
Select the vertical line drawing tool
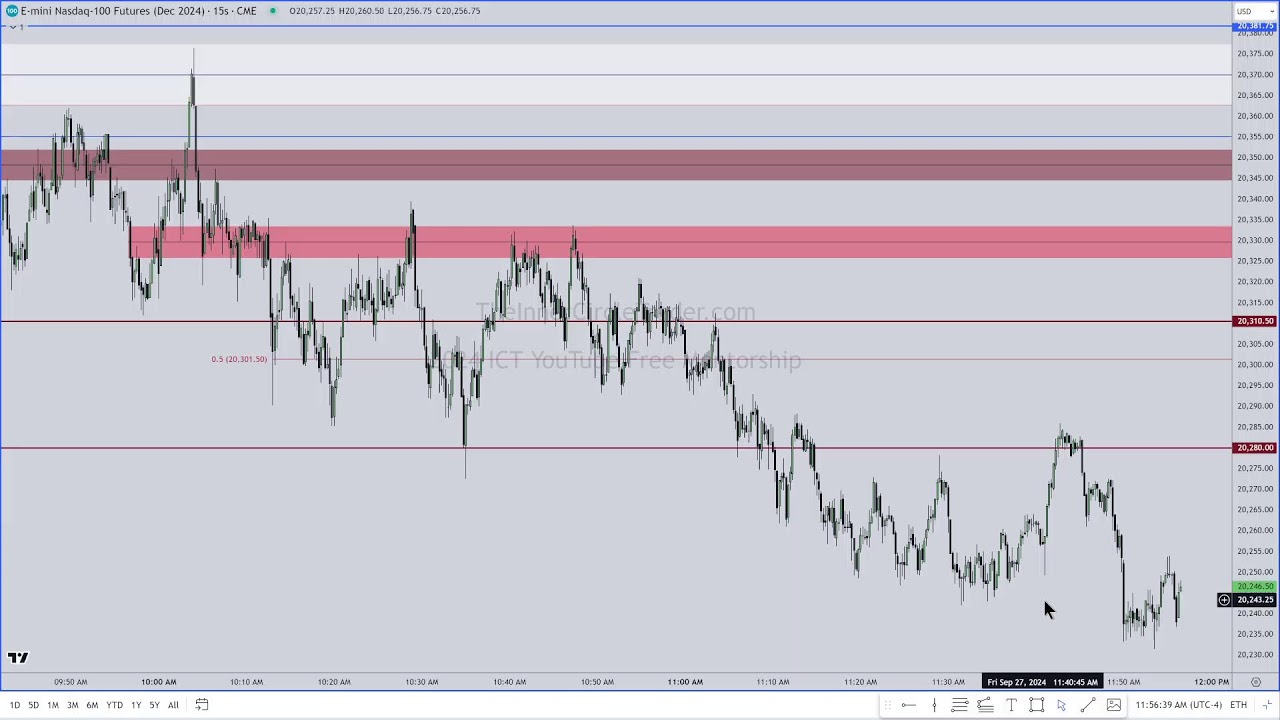click(x=934, y=705)
